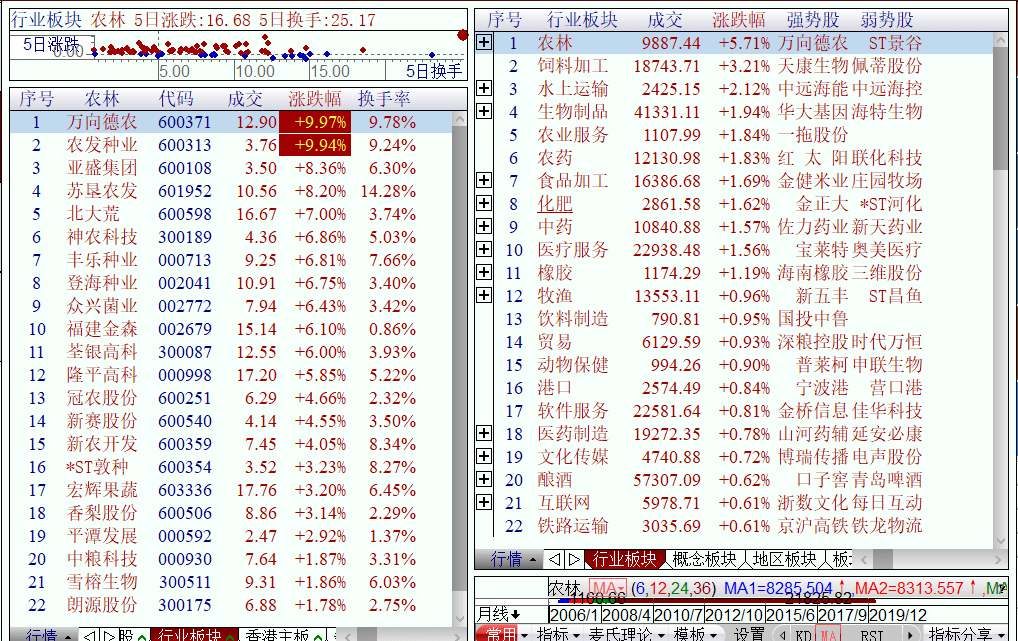
Task: Click next-tab arrow in left panel tab bar
Action: [x=109, y=635]
